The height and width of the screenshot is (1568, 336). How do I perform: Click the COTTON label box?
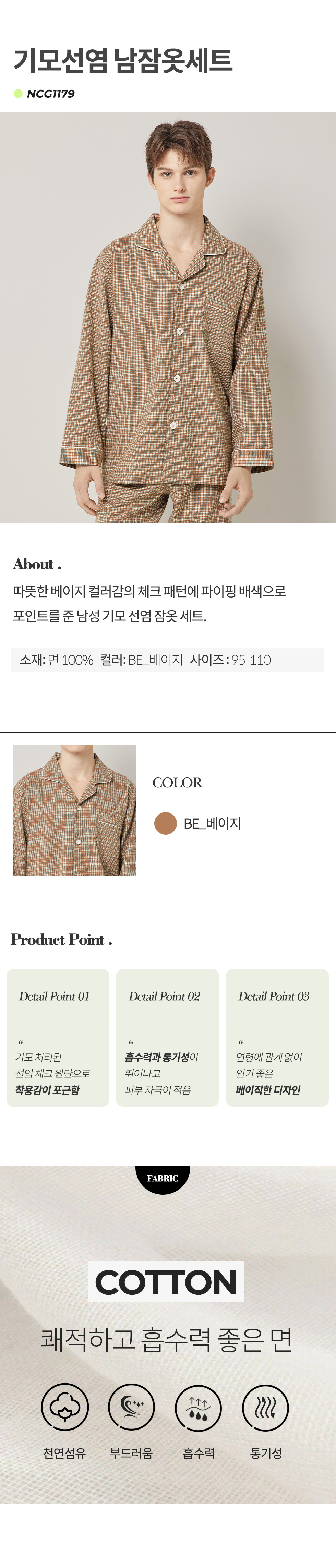166,1281
